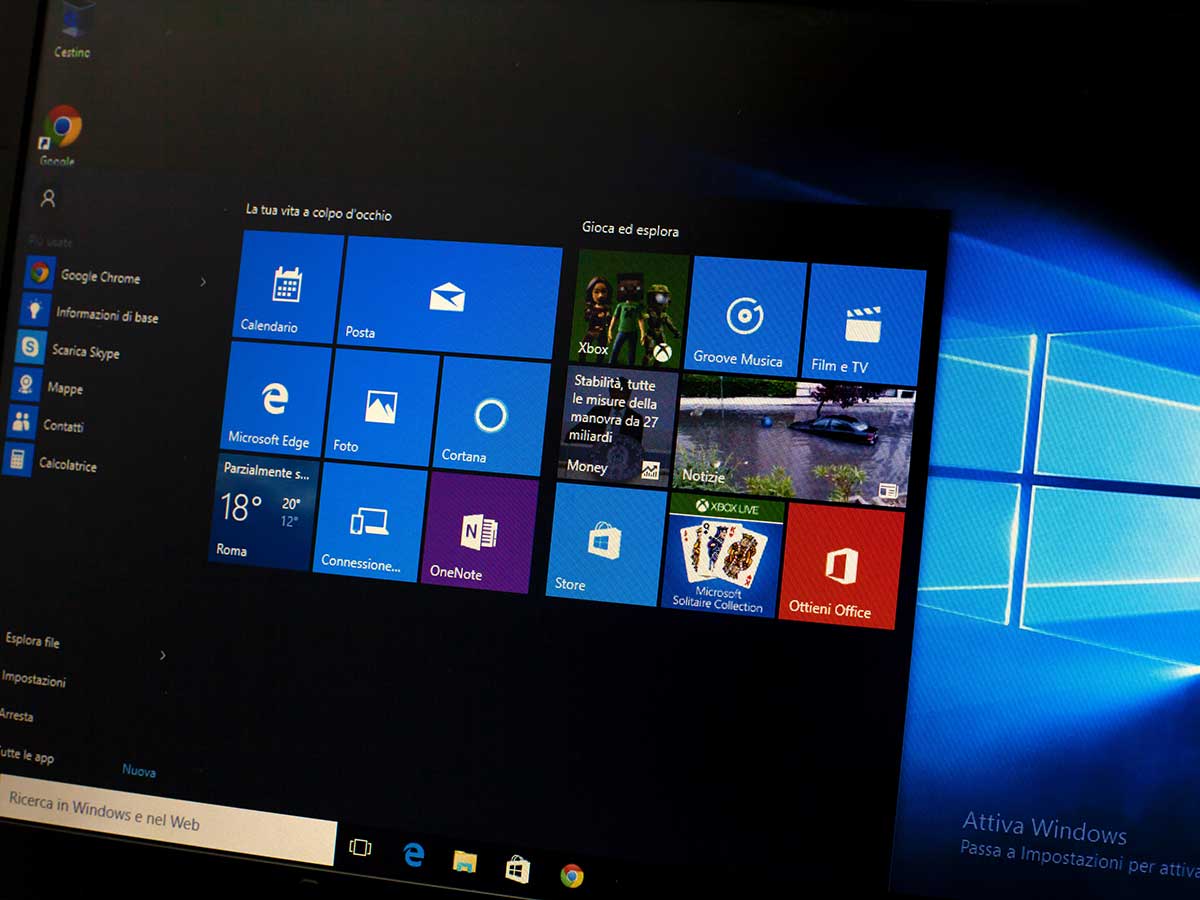Open the Groove Musica tile

[745, 318]
